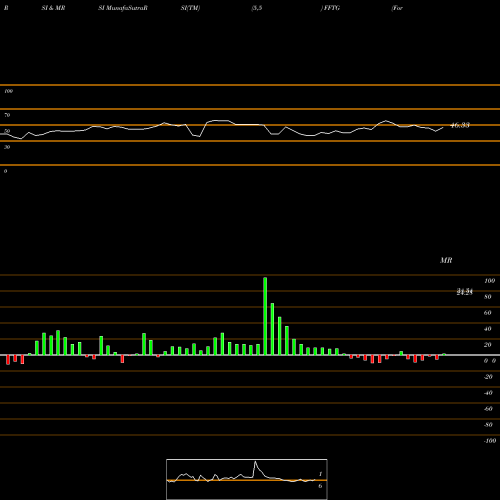Screen dimensions: 500x500
Task: Click the RSI value 46.33 label
Action: click(x=460, y=125)
